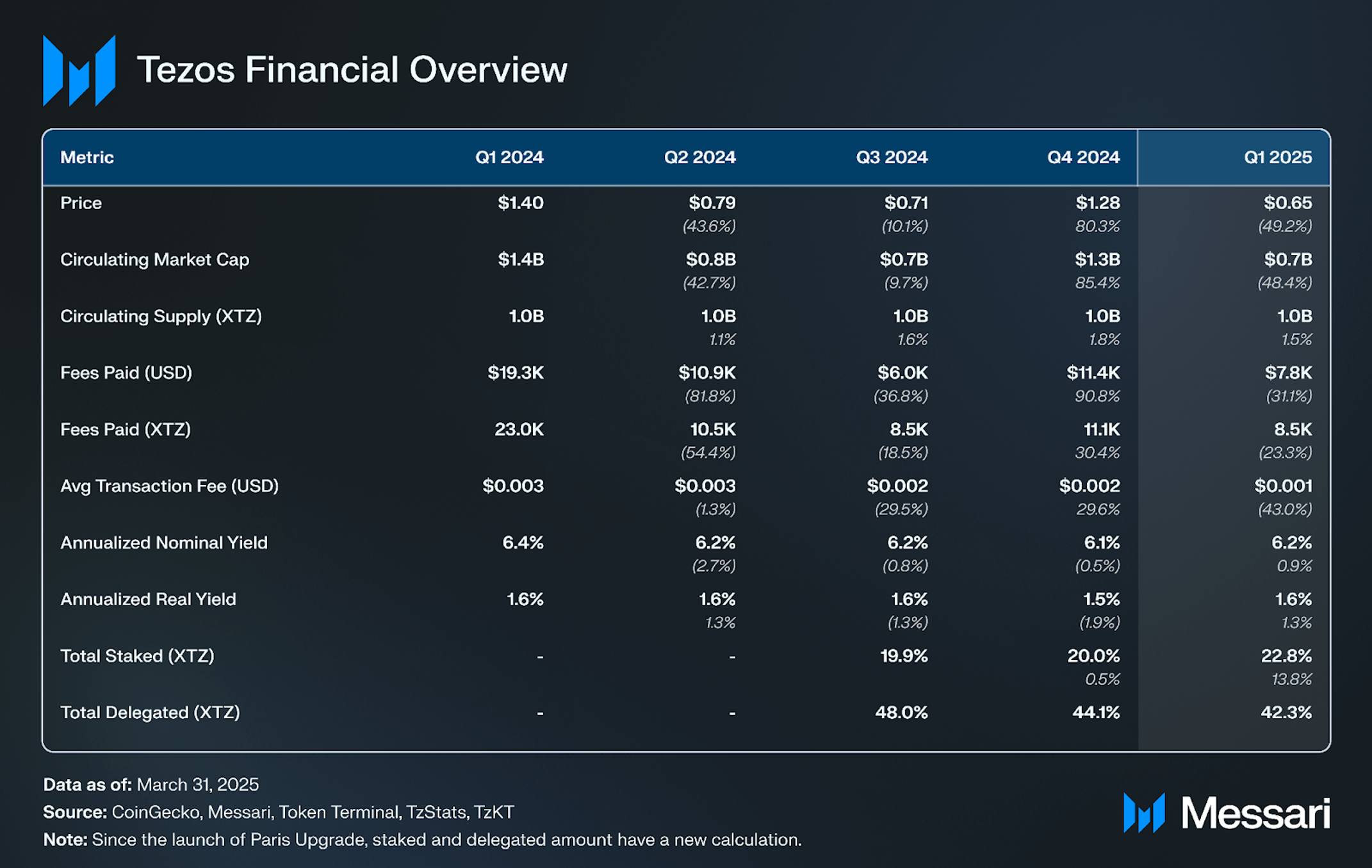This screenshot has height=868, width=1372.
Task: Click the Messari logo icon beside the title
Action: pos(79,70)
